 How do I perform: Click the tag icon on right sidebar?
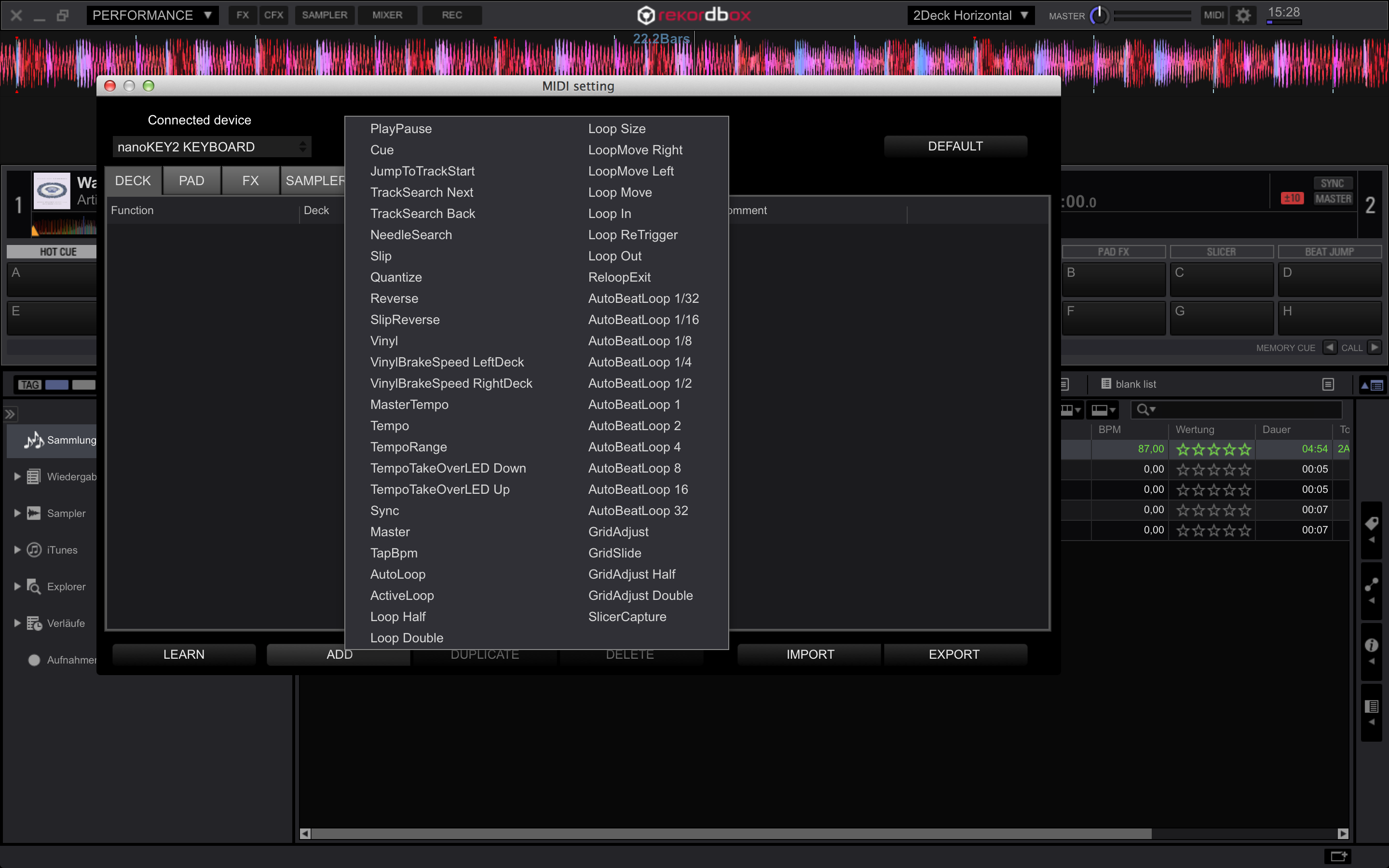(1371, 524)
